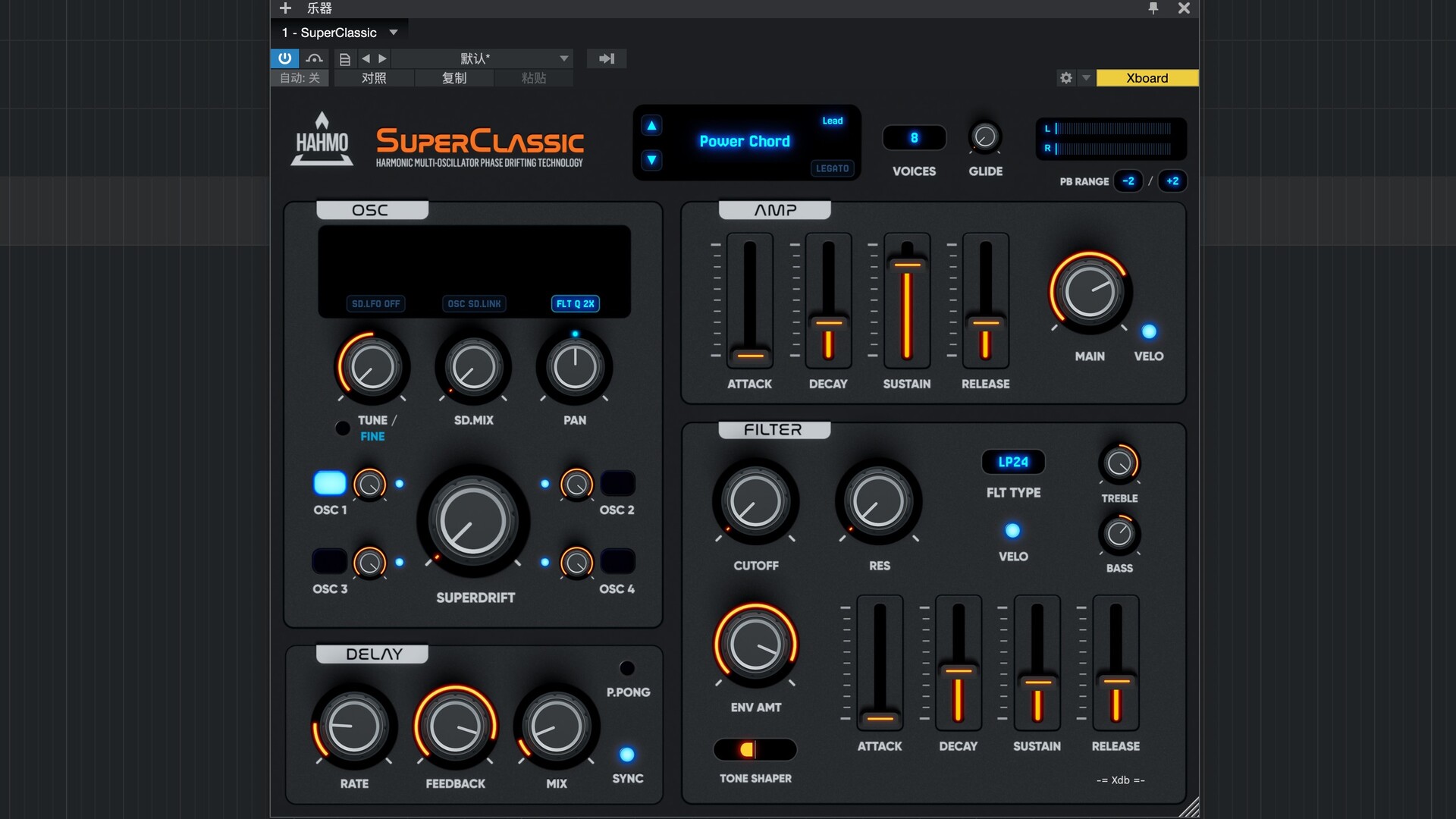Viewport: 1456px width, 819px height.
Task: Toggle the OSC 1 enable button
Action: [329, 483]
